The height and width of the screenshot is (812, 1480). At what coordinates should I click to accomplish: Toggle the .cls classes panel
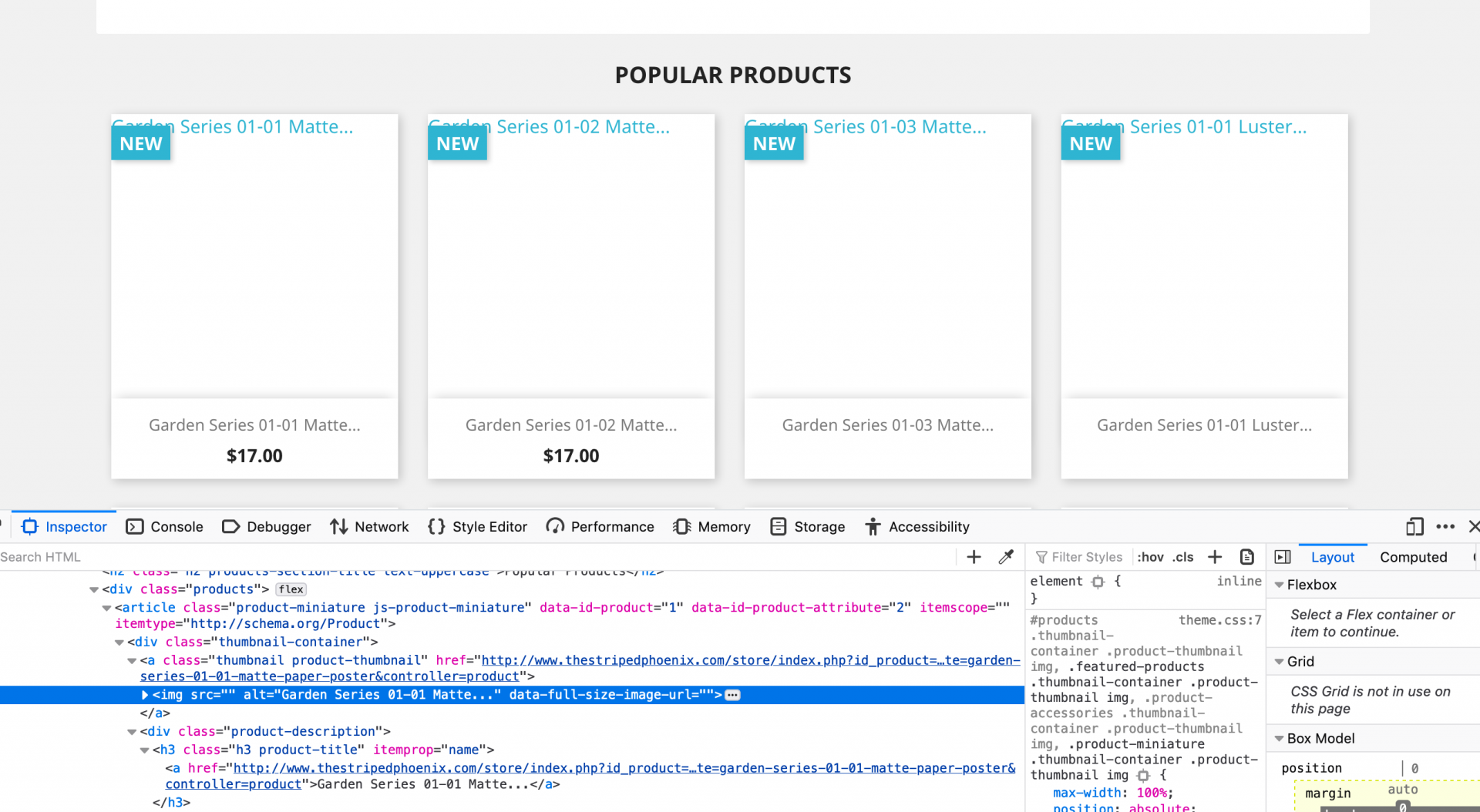pyautogui.click(x=1183, y=557)
